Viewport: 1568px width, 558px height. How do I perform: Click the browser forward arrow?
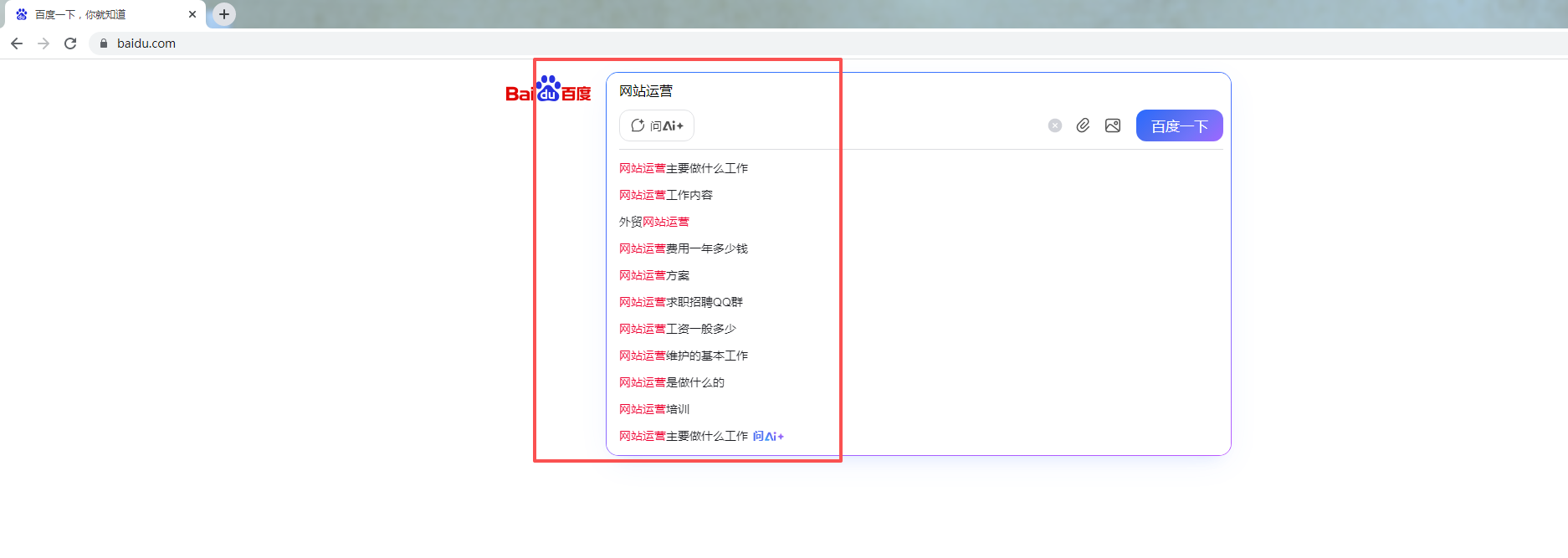[44, 44]
